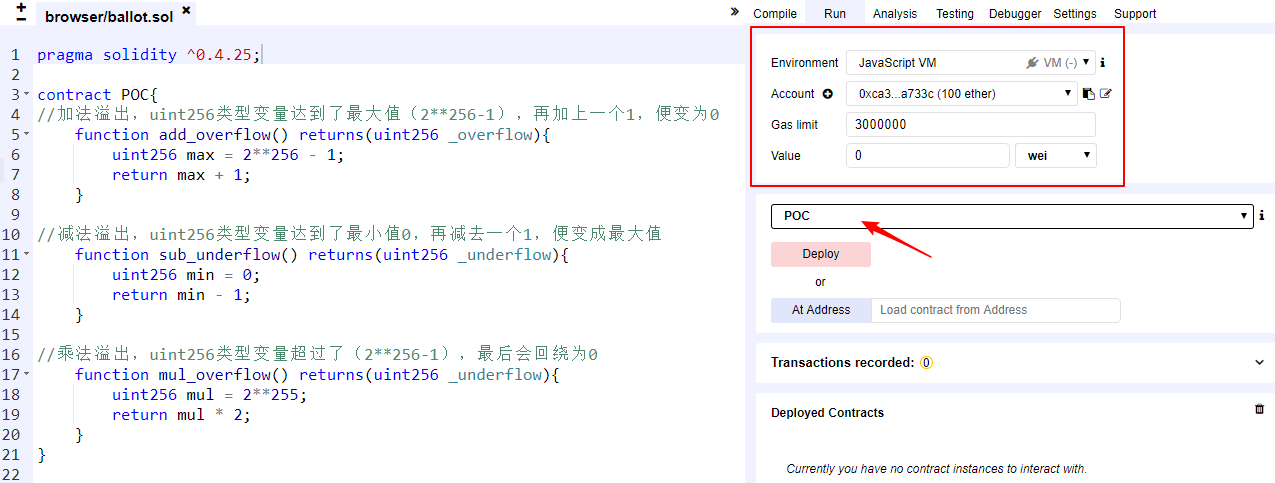This screenshot has width=1275, height=483.
Task: Click the multiplication overflow comment on line 16
Action: click(x=317, y=355)
